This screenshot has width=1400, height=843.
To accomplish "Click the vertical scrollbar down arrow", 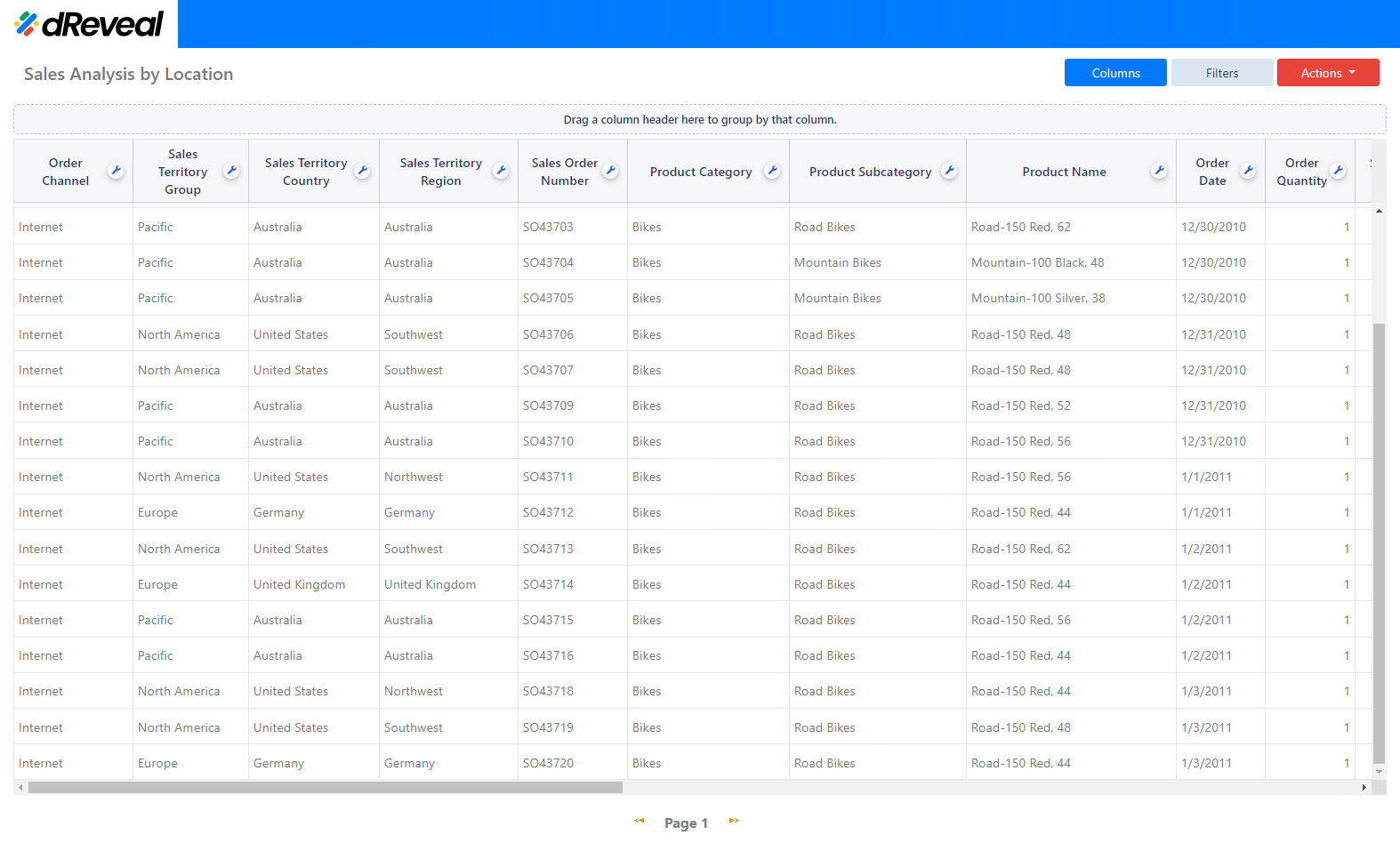I will [x=1380, y=772].
